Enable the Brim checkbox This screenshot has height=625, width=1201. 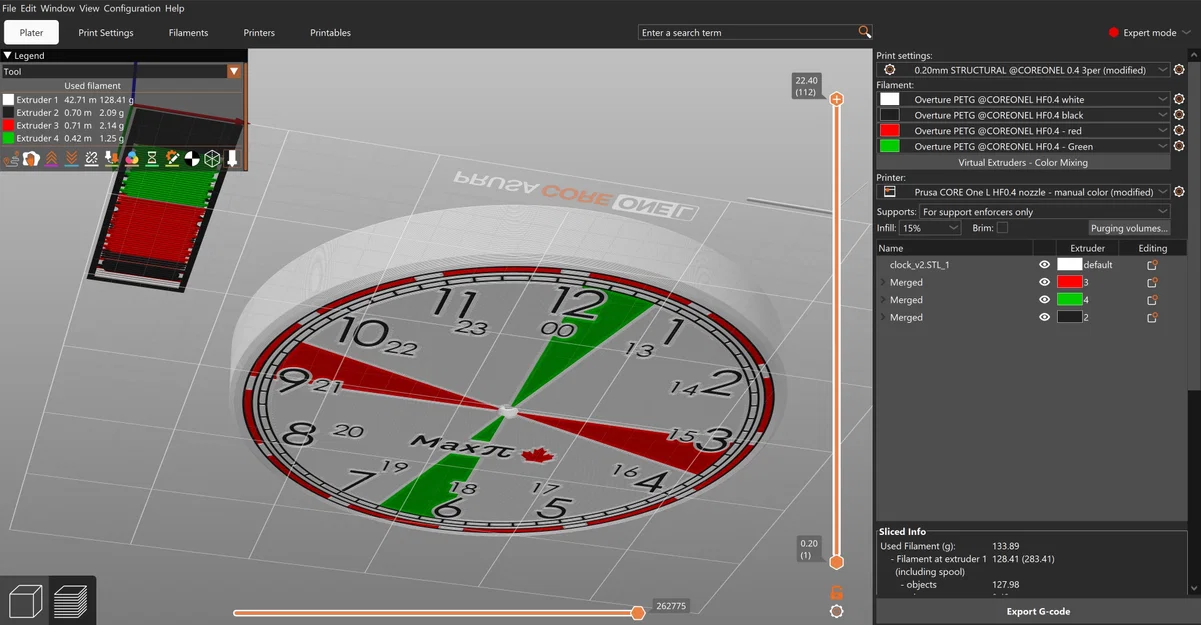click(1002, 228)
